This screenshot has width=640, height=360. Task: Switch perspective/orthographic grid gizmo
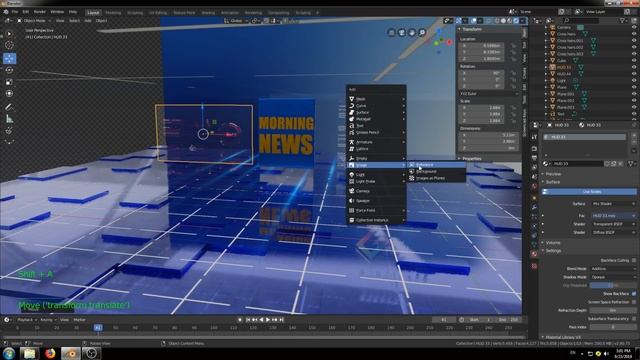tap(391, 32)
